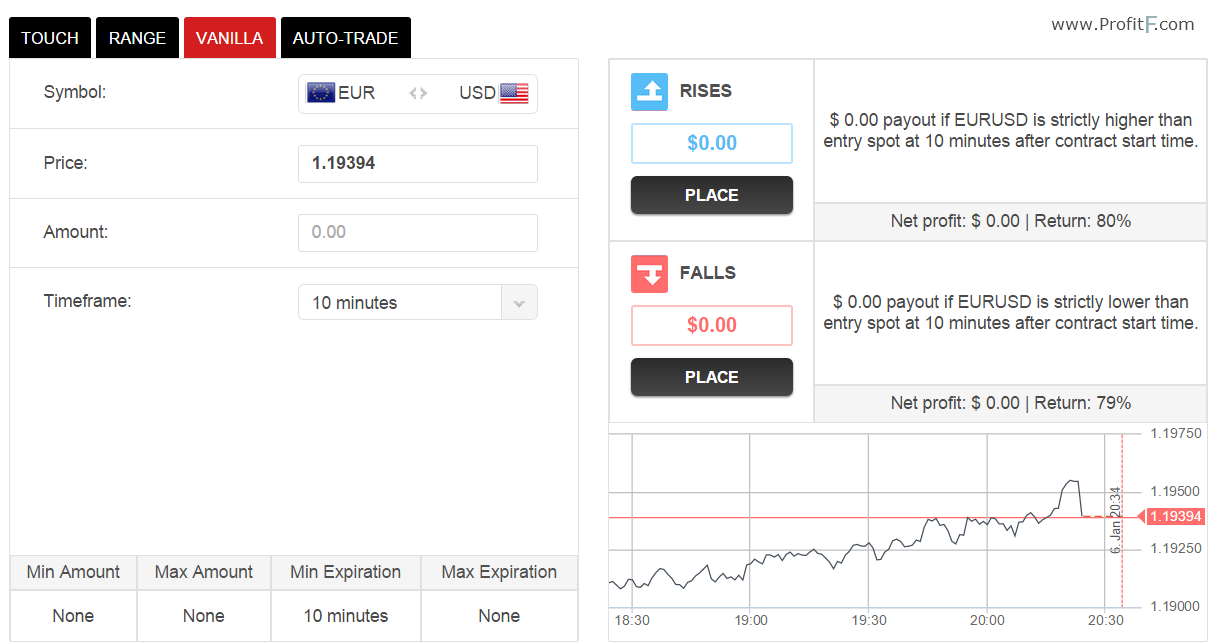The height and width of the screenshot is (642, 1214).
Task: Click the USD American flag icon
Action: 514,93
